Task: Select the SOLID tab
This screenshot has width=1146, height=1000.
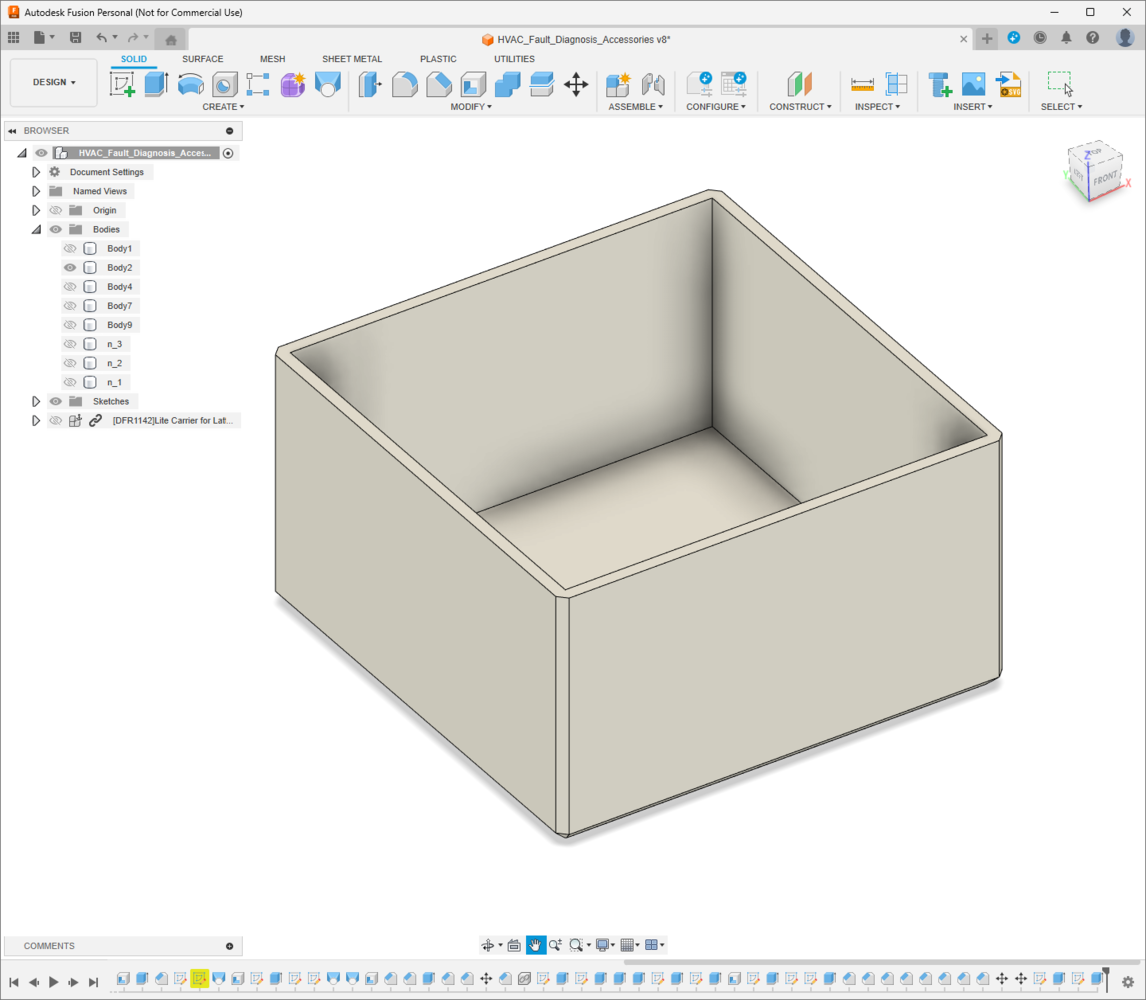Action: point(134,59)
